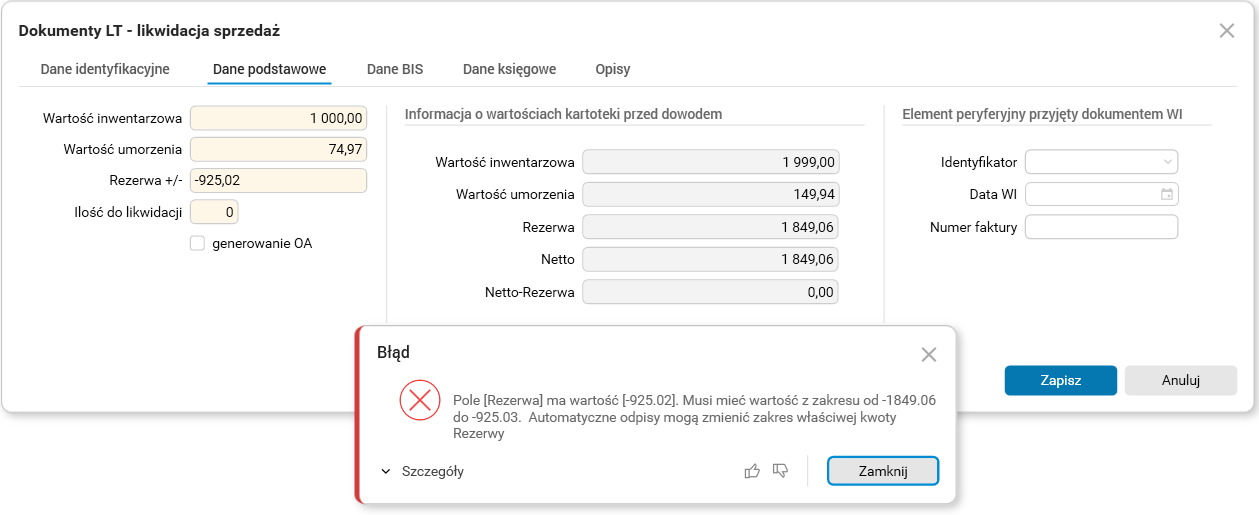Open the Data WI calendar picker
Viewport: 1259px width, 515px height.
(1166, 194)
